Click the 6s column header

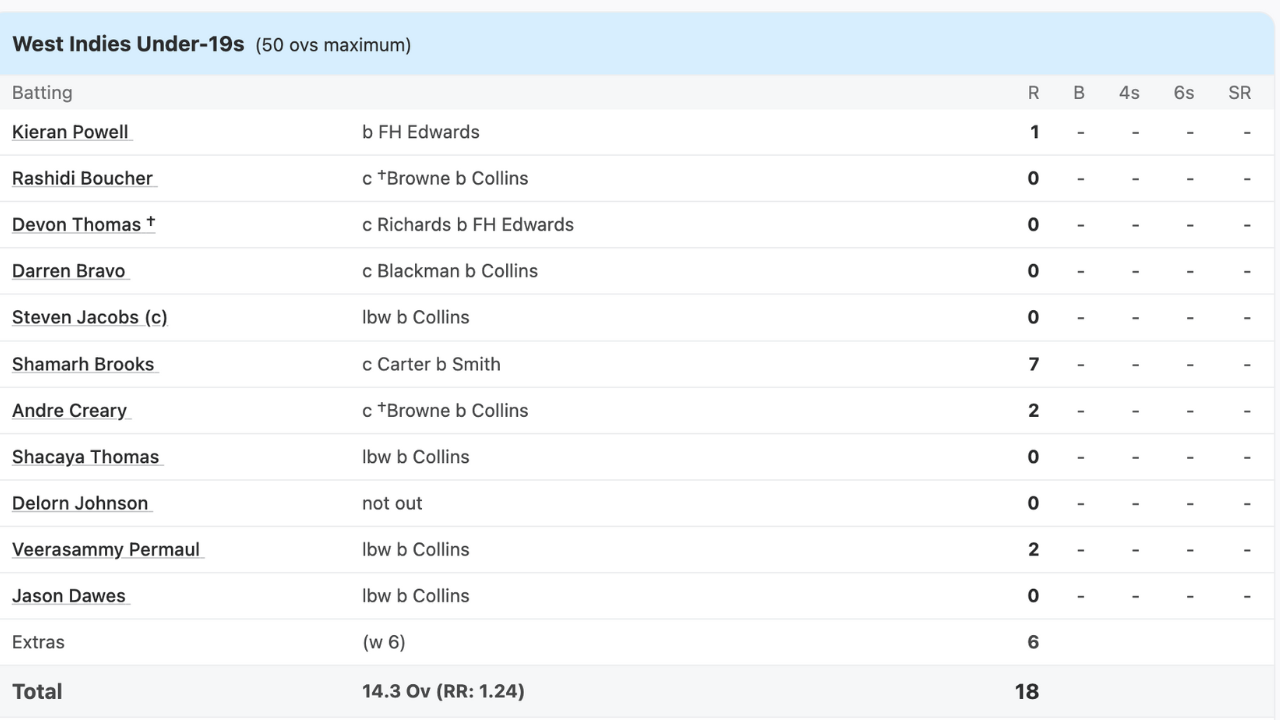pos(1184,93)
